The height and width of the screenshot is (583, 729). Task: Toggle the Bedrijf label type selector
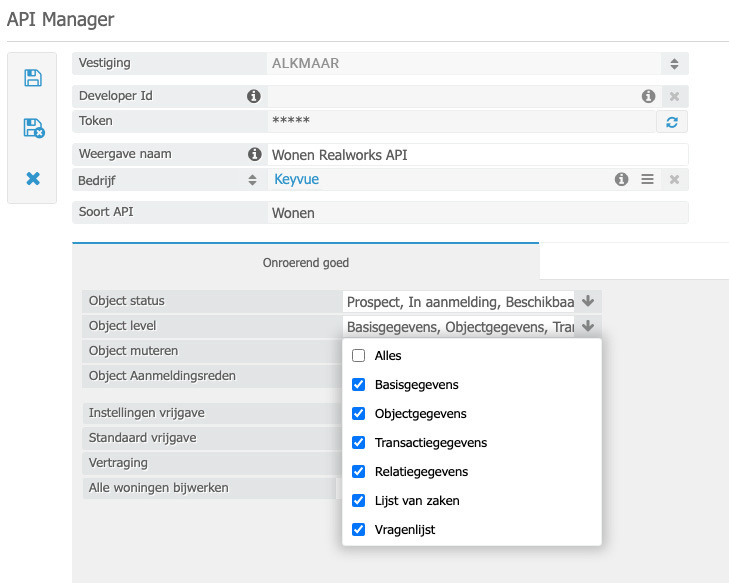click(252, 180)
